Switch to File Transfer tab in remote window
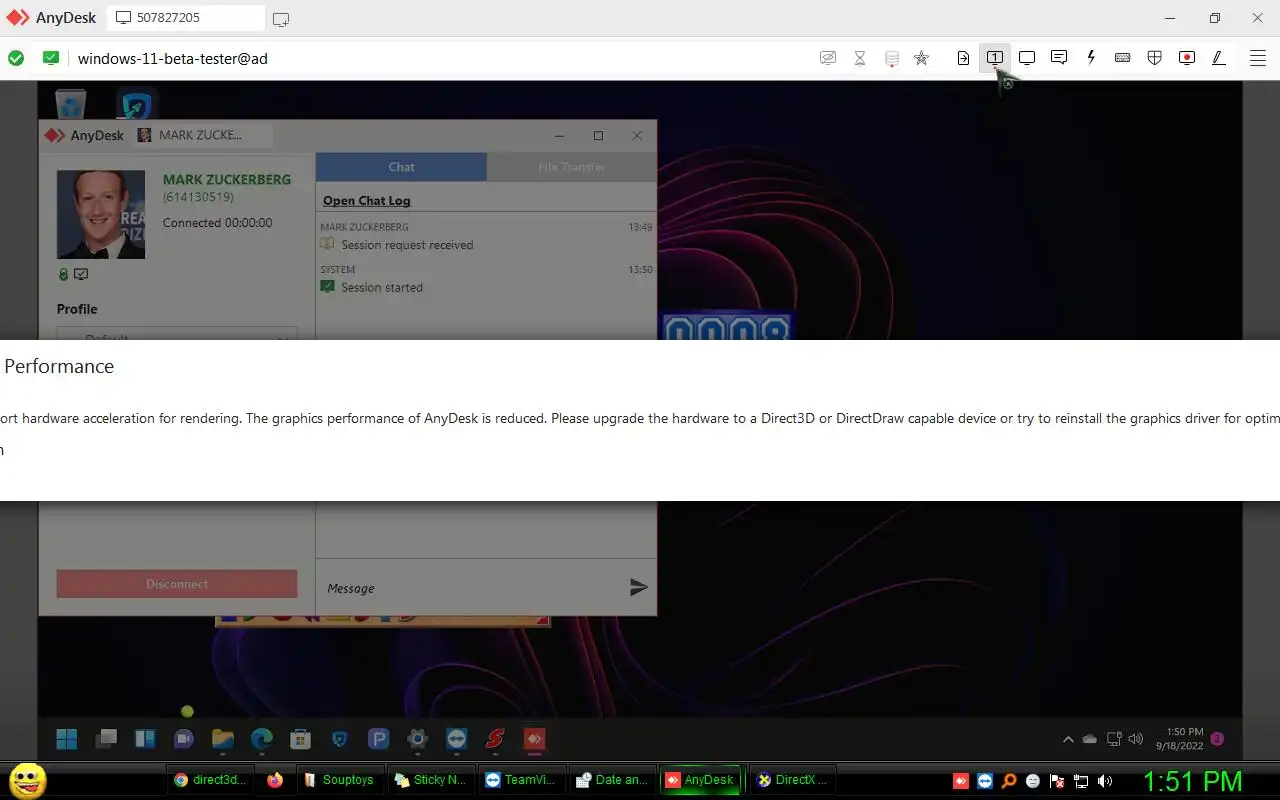The width and height of the screenshot is (1280, 800). pyautogui.click(x=572, y=167)
